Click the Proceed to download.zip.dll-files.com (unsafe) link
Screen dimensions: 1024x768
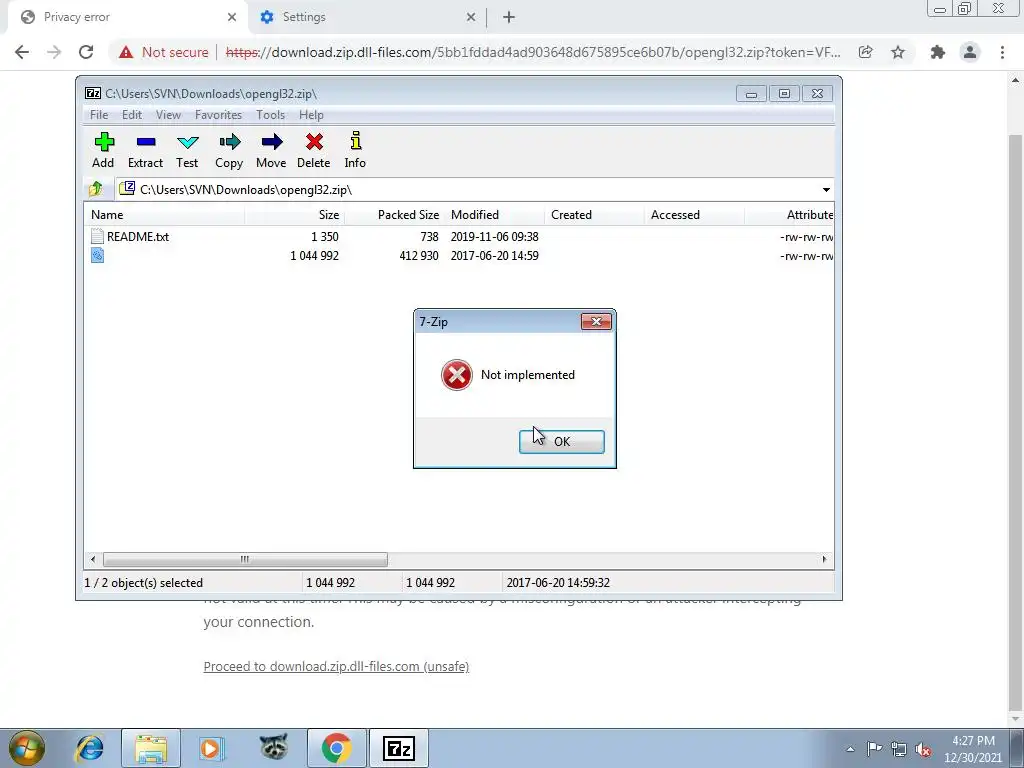[336, 666]
